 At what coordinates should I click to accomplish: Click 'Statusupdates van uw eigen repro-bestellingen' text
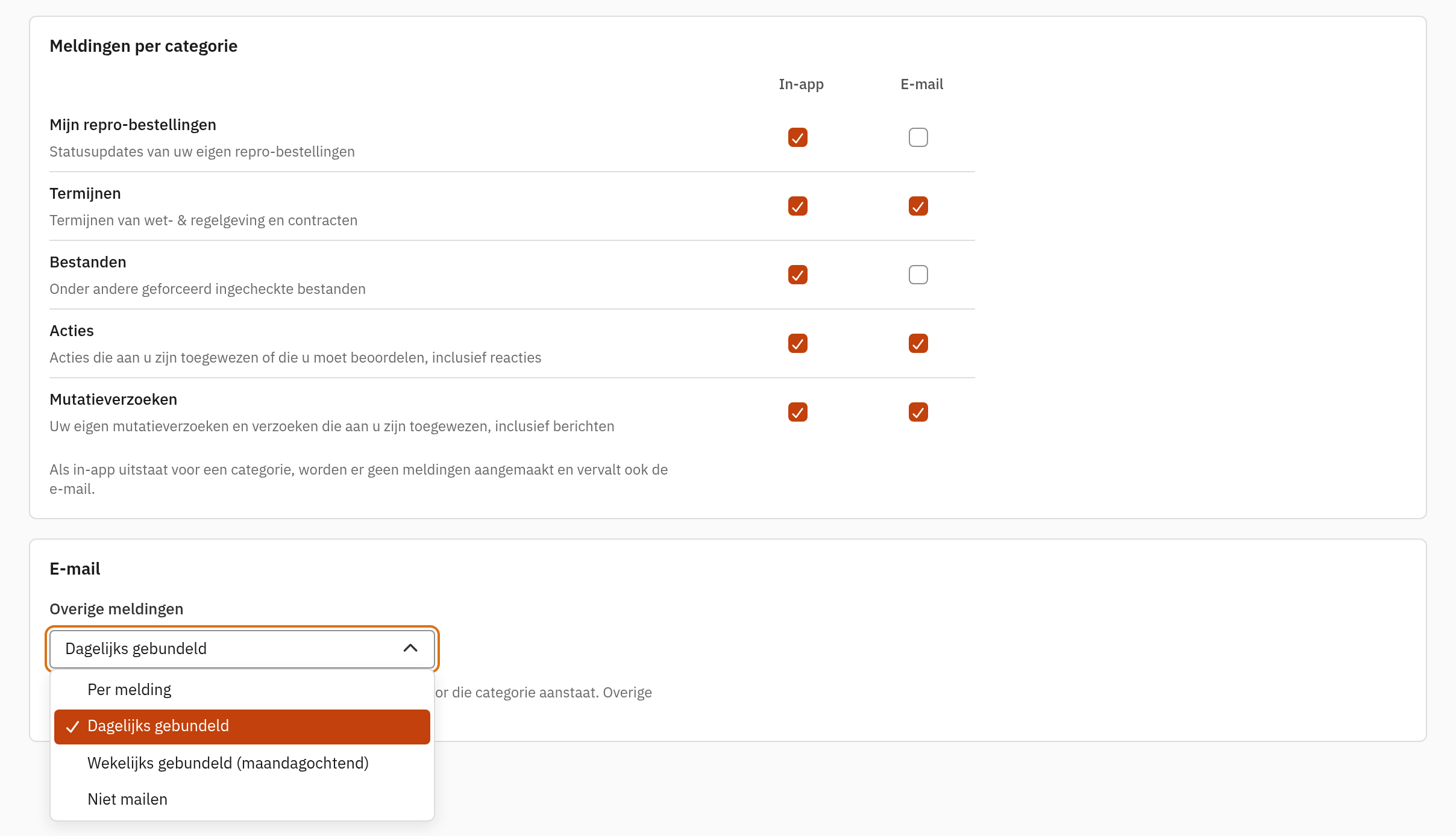pyautogui.click(x=202, y=152)
